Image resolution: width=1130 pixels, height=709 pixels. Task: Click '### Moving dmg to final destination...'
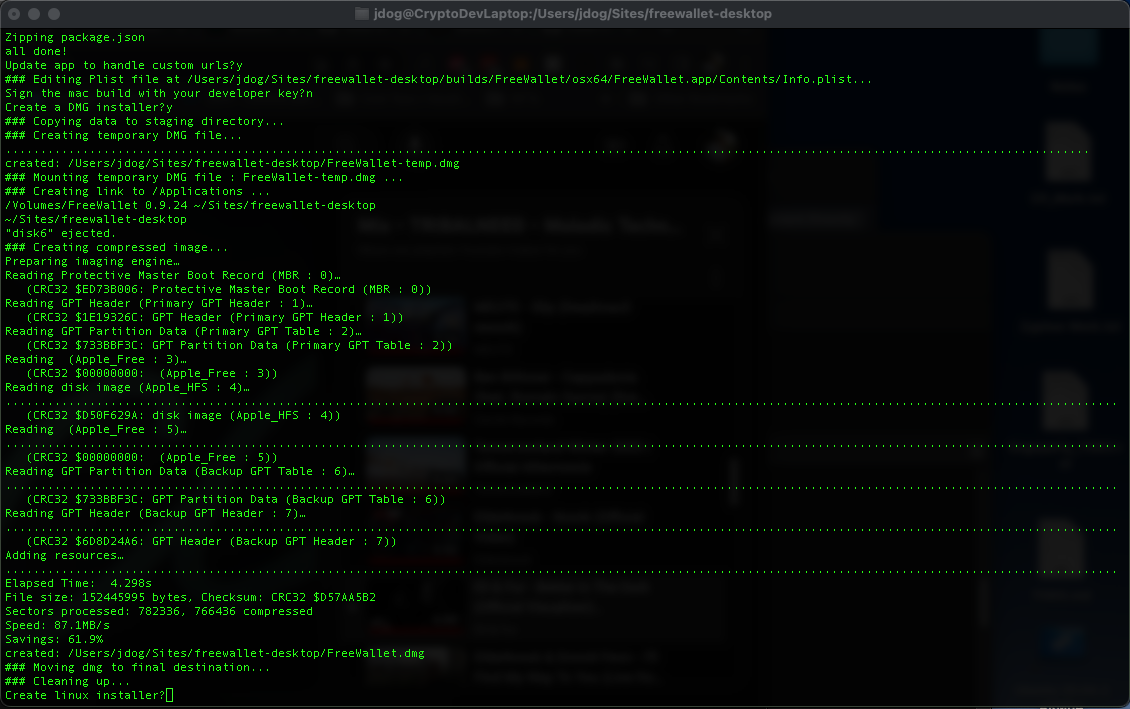(x=138, y=667)
